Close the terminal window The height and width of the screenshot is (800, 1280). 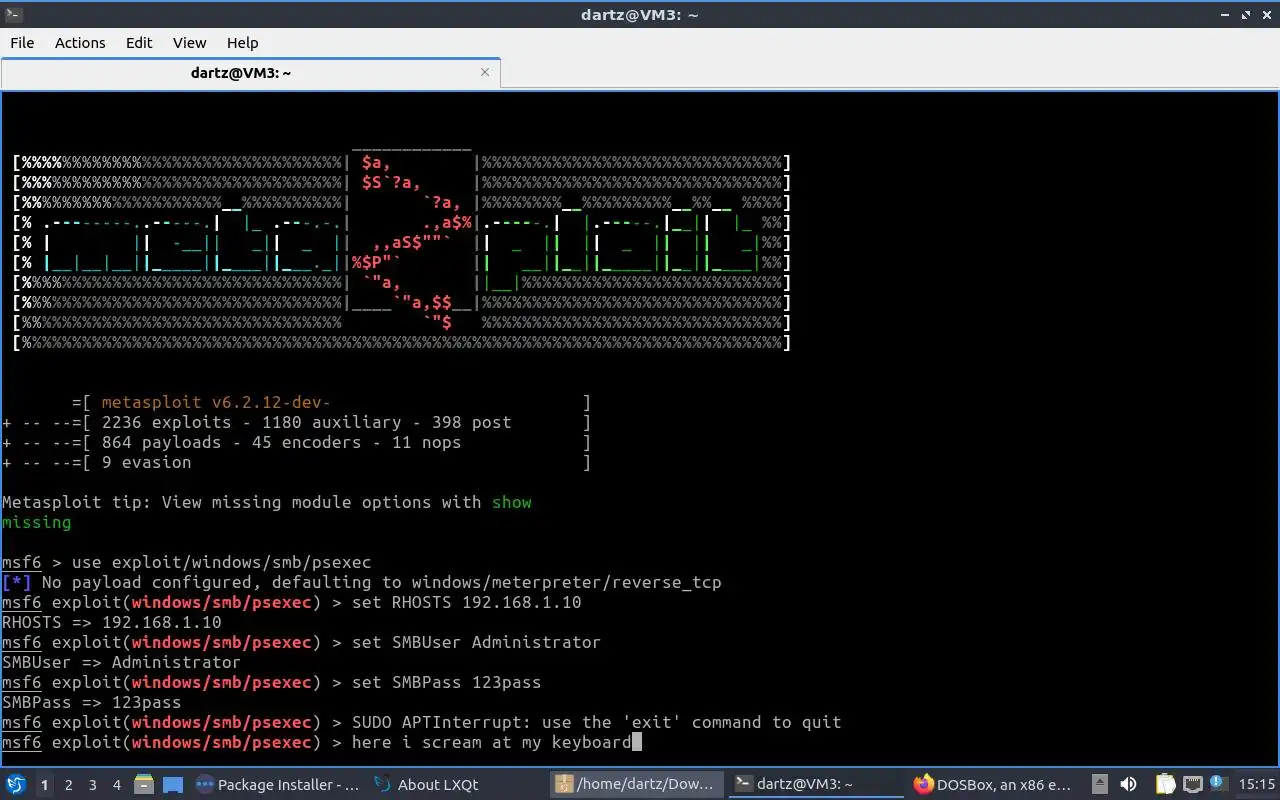tap(1266, 14)
